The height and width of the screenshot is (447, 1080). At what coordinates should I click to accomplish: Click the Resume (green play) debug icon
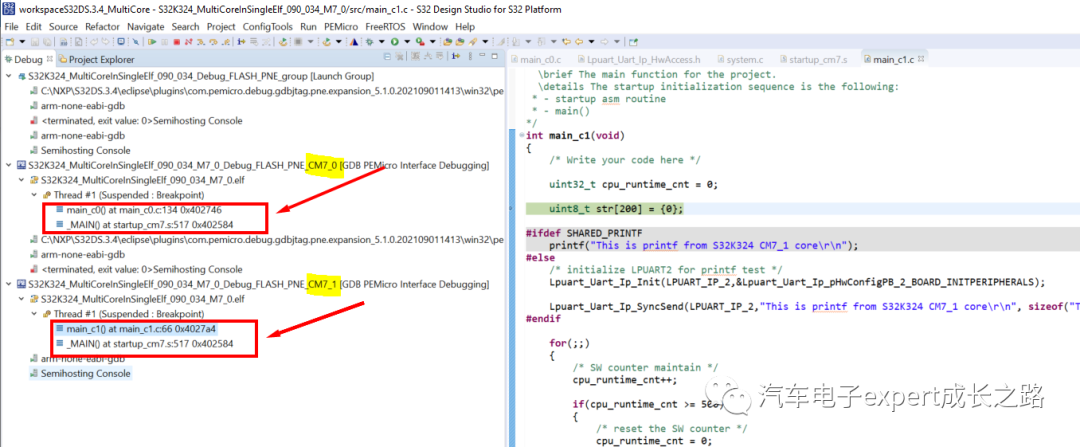[152, 41]
